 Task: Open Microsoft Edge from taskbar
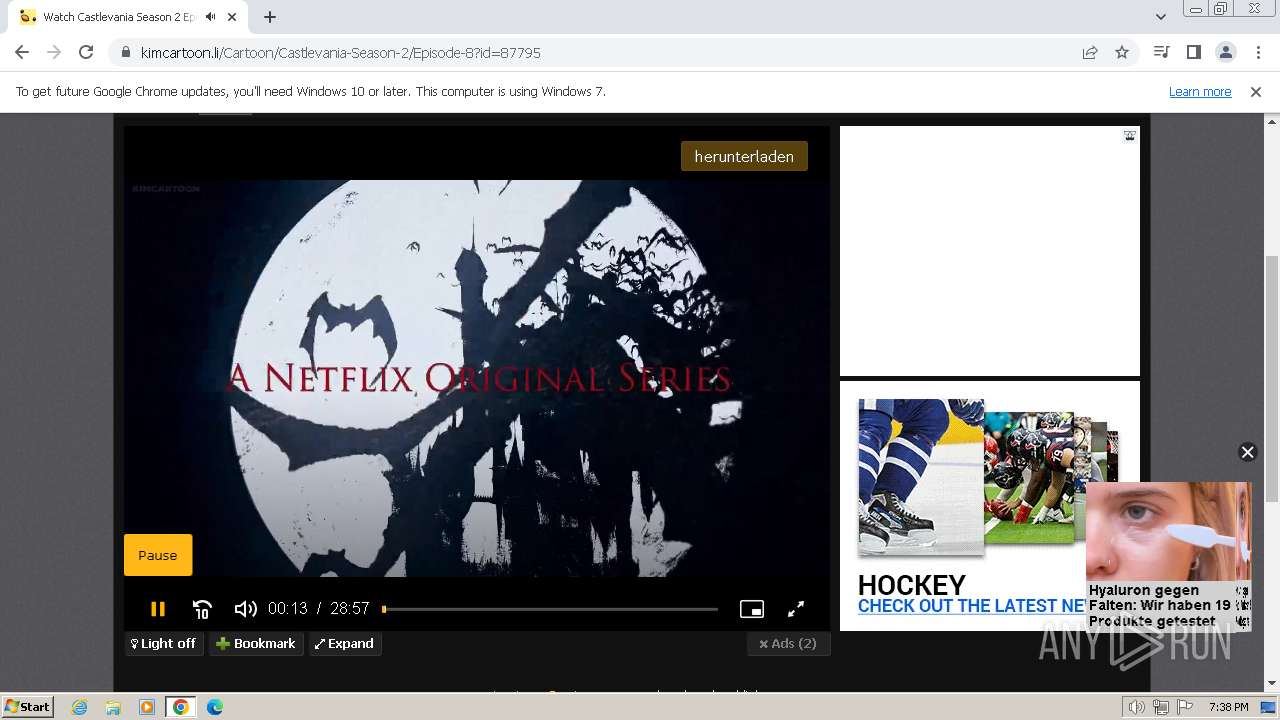coord(214,707)
